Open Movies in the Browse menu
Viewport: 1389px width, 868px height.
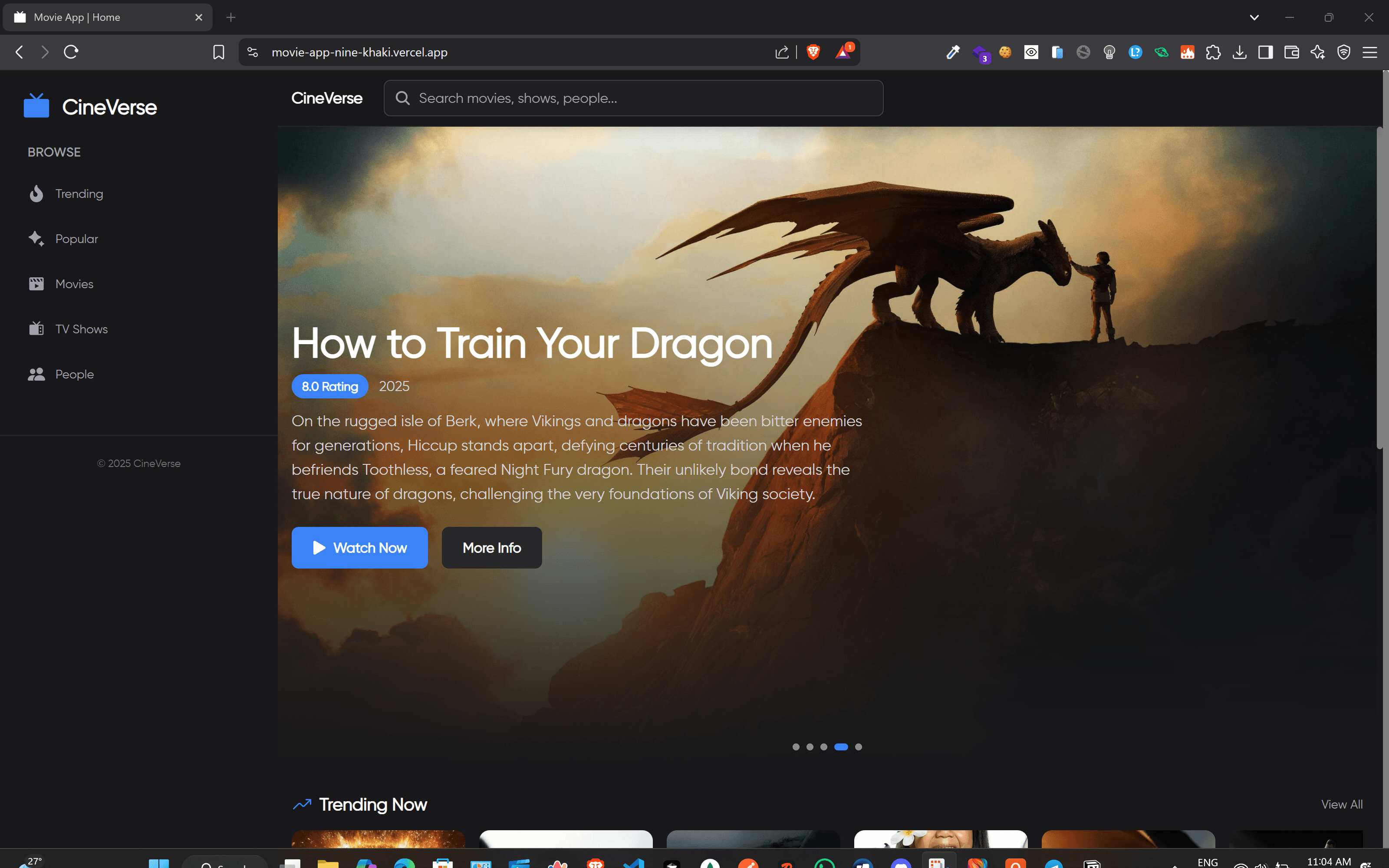[74, 284]
